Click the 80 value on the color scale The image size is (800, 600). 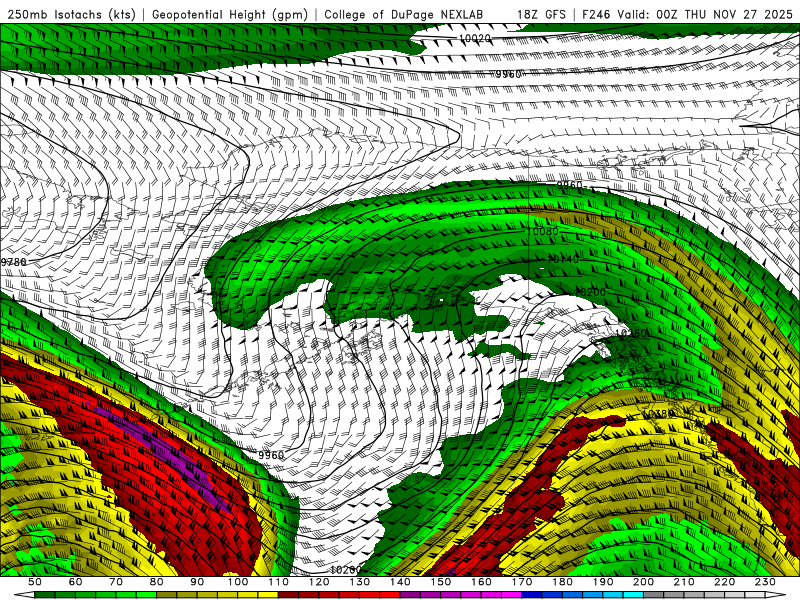157,582
